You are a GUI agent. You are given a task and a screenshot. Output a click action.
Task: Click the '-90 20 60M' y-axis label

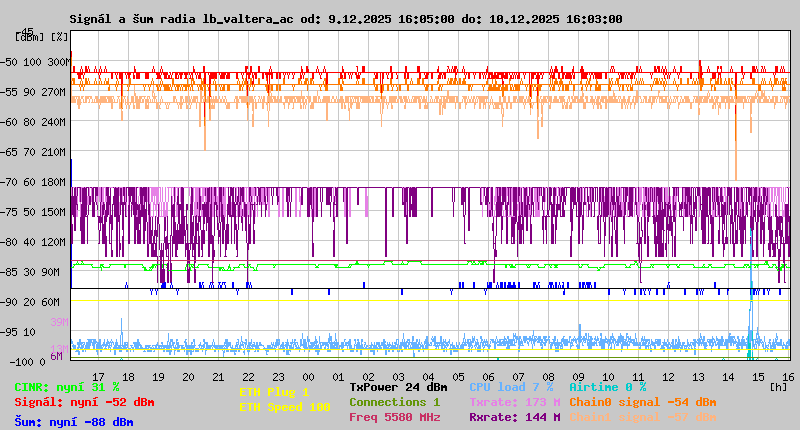click(x=31, y=302)
